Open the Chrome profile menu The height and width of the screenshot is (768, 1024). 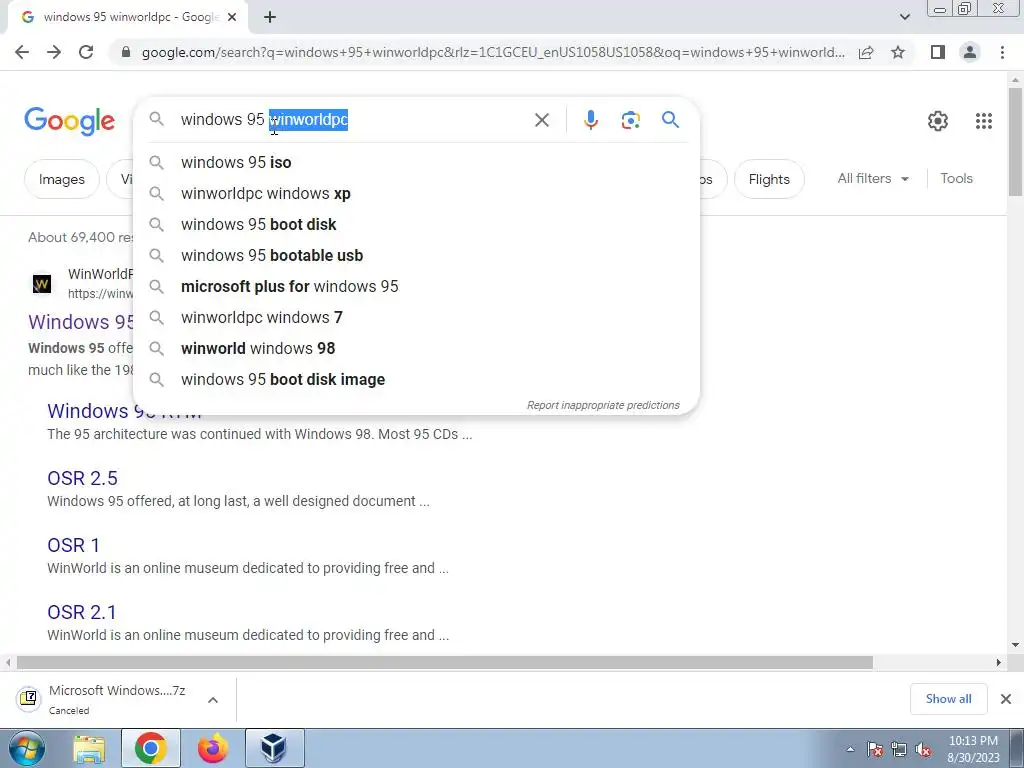(970, 52)
